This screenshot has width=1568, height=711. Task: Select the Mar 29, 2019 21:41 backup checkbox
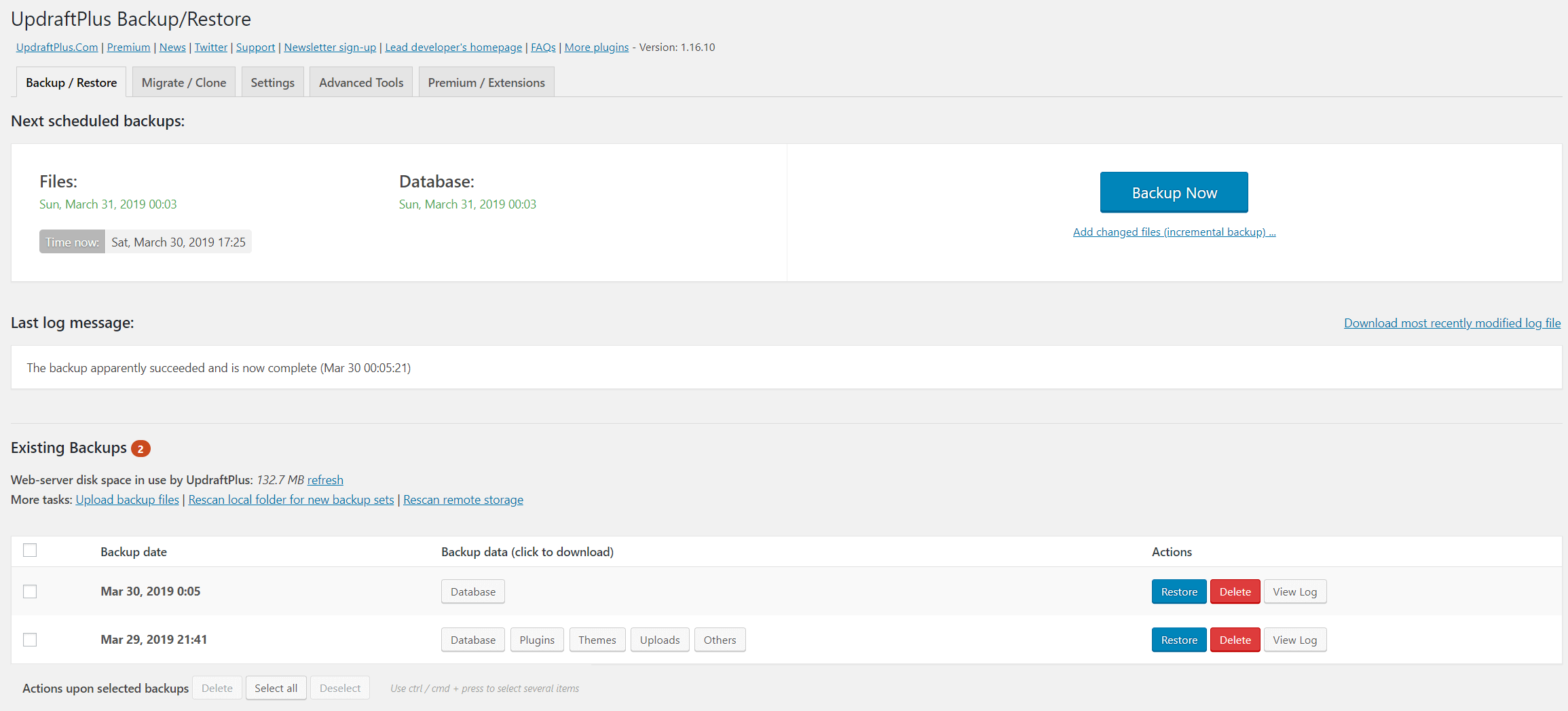[x=30, y=640]
